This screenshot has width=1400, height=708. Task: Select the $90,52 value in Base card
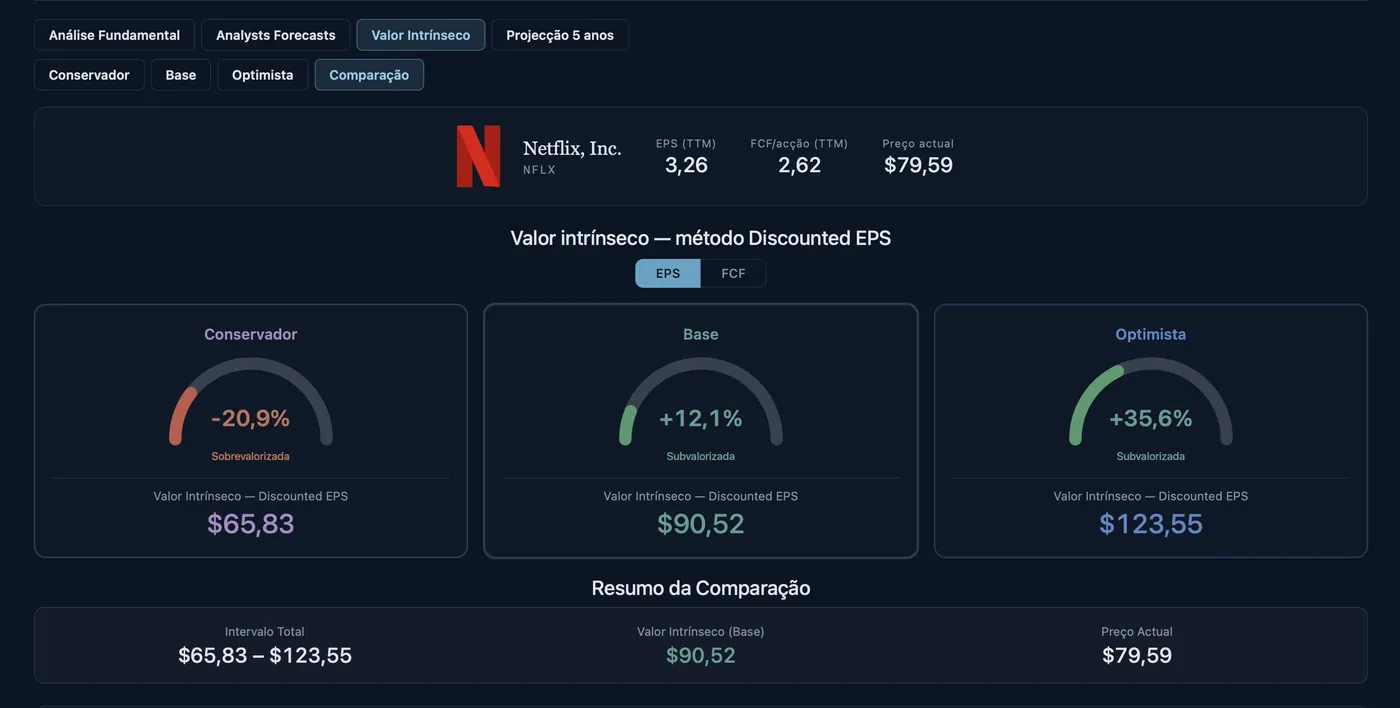pyautogui.click(x=701, y=524)
